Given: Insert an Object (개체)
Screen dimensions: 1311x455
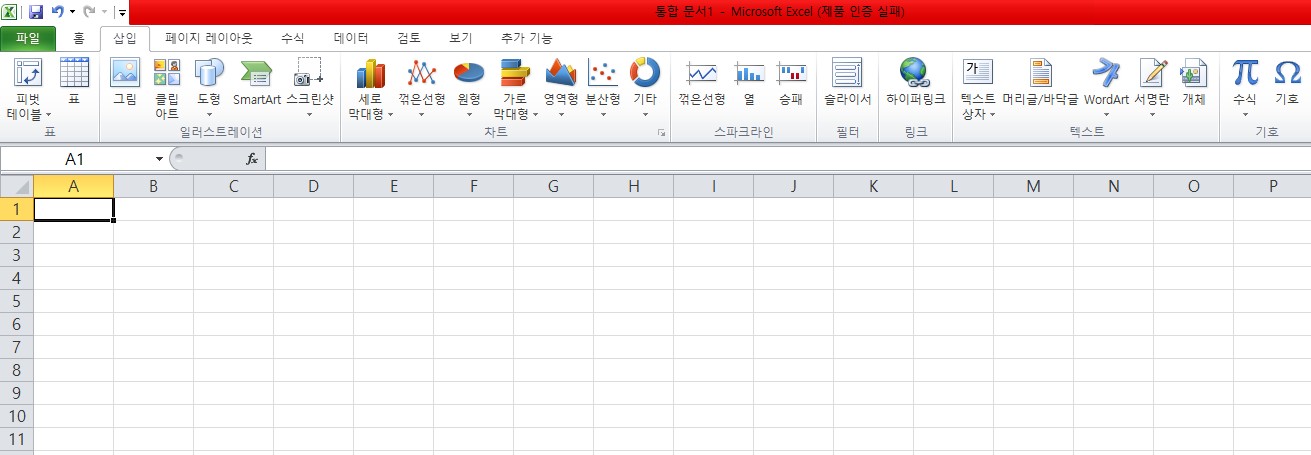Looking at the screenshot, I should tap(1194, 82).
